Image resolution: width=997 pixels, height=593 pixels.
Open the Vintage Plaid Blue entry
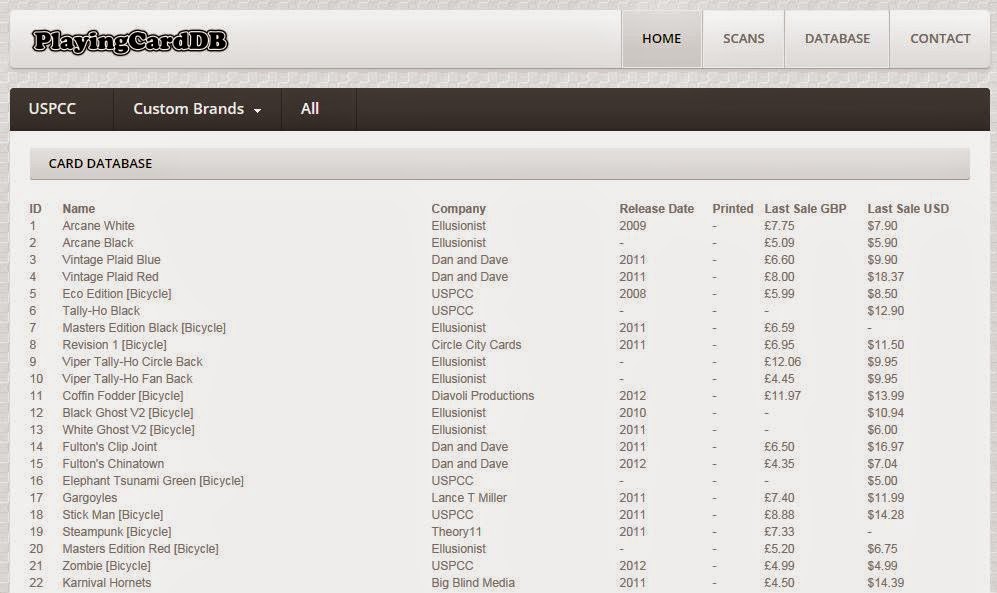(x=111, y=259)
